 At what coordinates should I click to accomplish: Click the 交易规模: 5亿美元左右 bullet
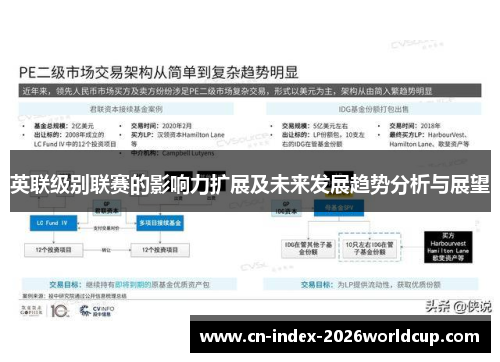(315, 126)
